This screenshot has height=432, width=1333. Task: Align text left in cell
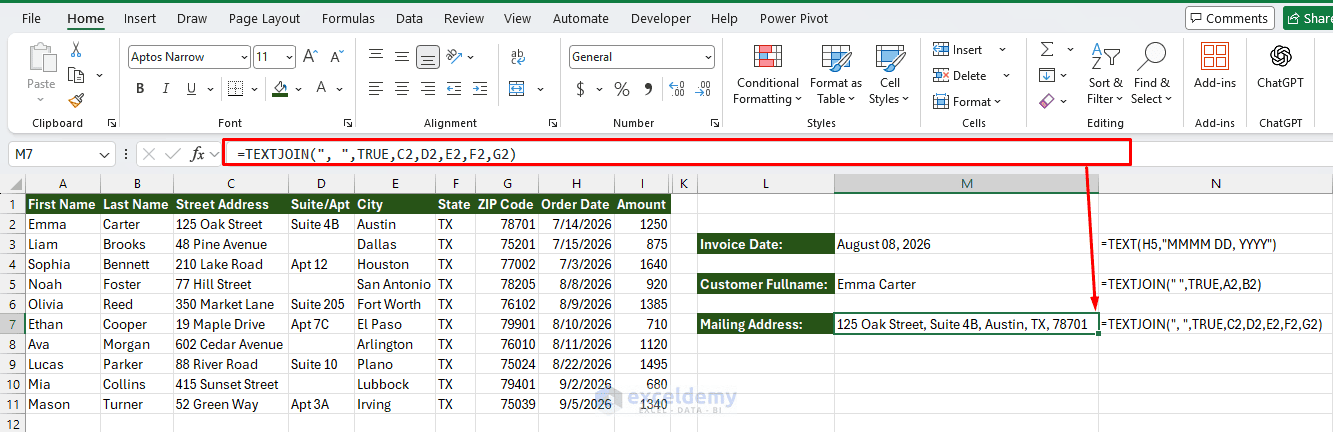click(x=376, y=89)
